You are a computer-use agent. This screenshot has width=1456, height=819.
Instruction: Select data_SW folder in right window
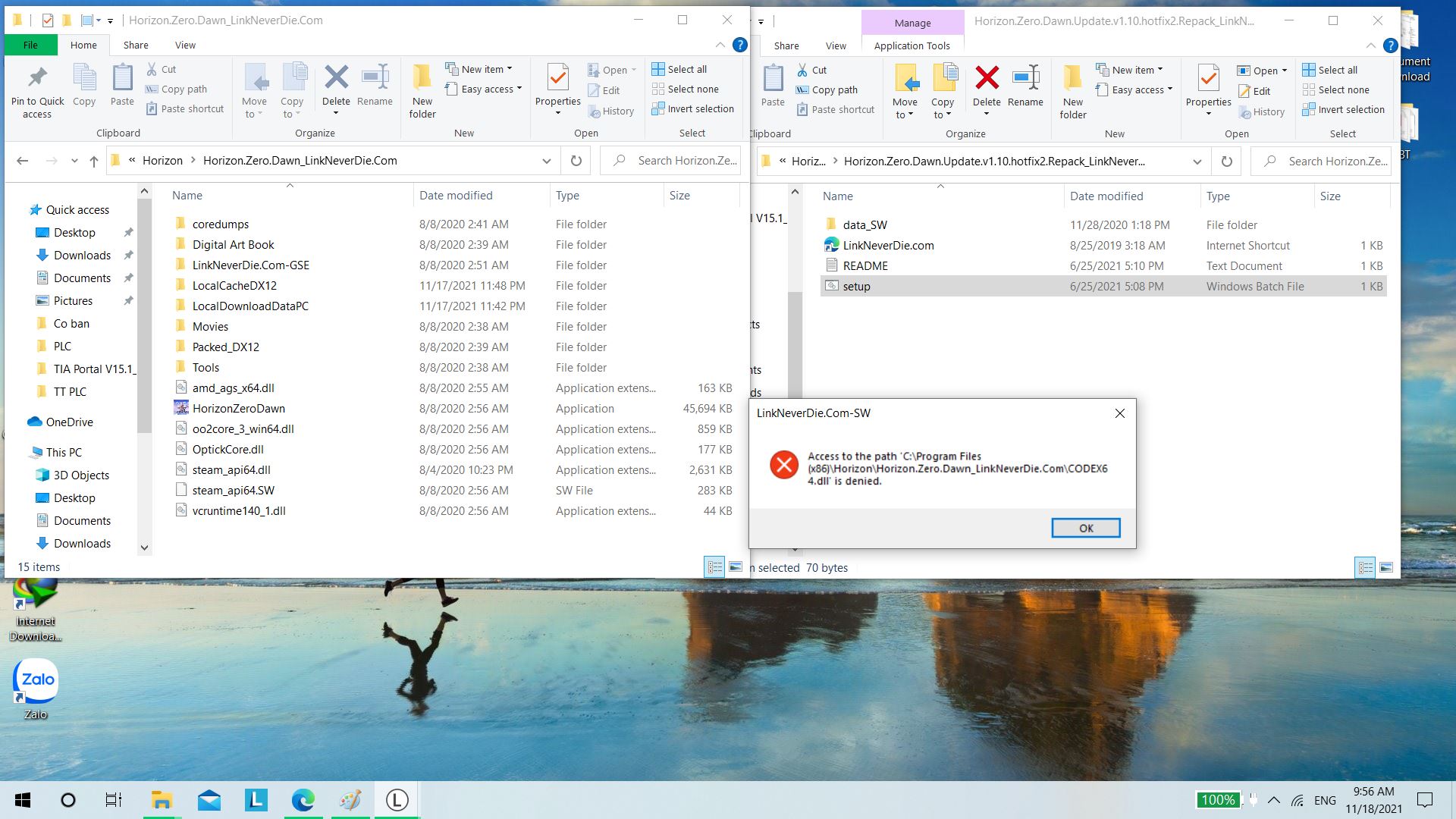[x=1103, y=224]
